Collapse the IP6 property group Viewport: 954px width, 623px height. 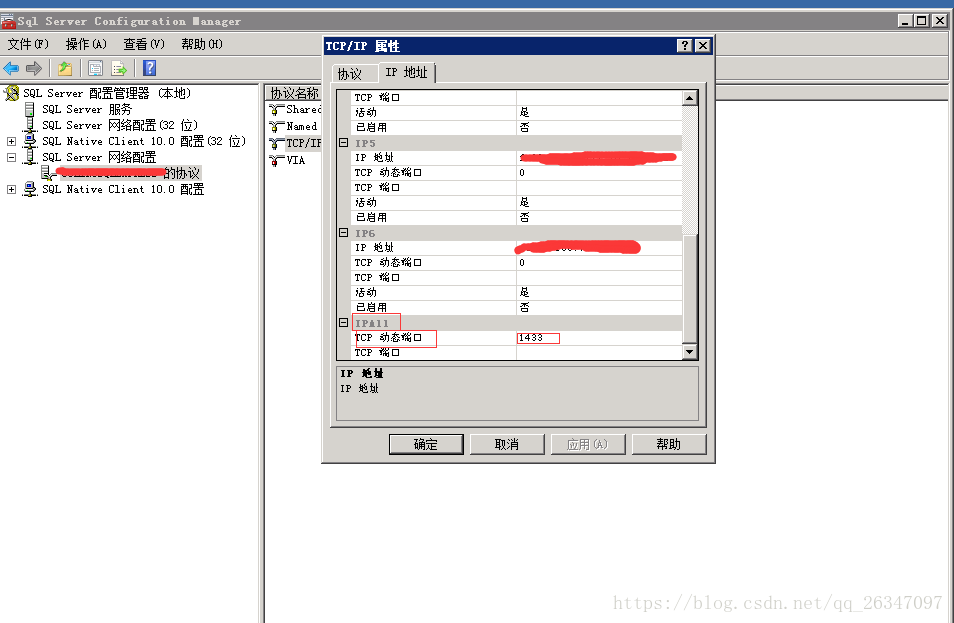click(344, 232)
